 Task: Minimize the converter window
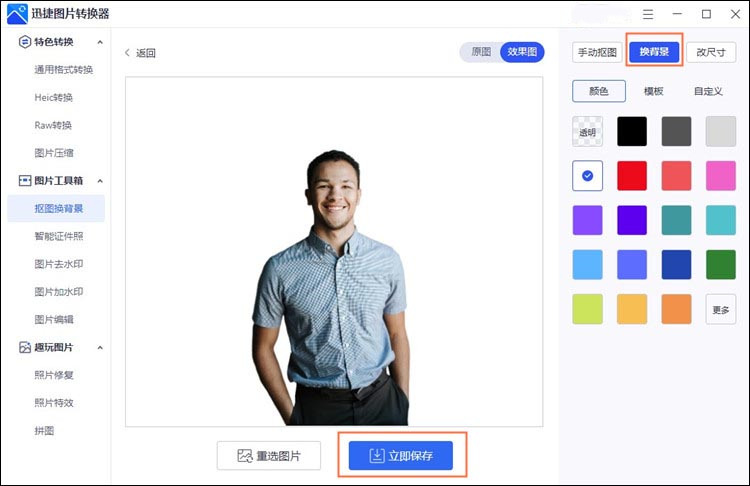coord(677,14)
